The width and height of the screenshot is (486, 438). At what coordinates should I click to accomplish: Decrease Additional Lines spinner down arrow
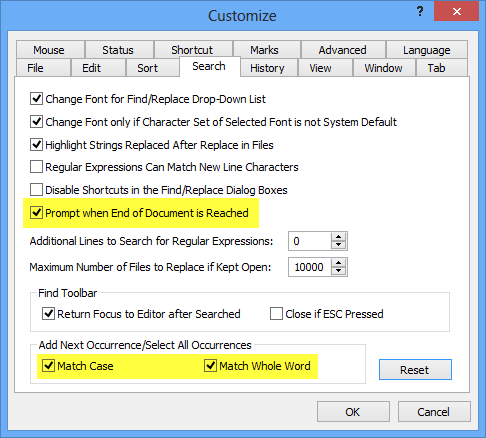[x=339, y=245]
